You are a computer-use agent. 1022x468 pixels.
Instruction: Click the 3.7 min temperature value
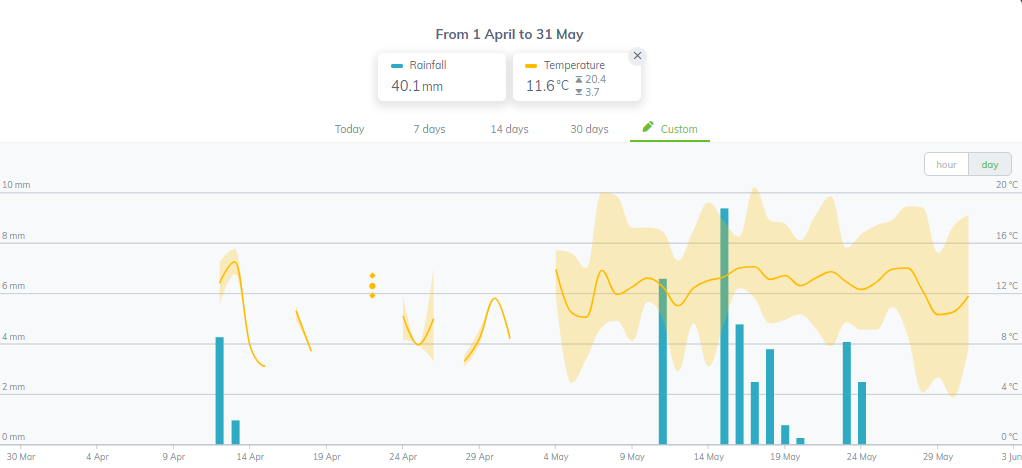(x=592, y=93)
